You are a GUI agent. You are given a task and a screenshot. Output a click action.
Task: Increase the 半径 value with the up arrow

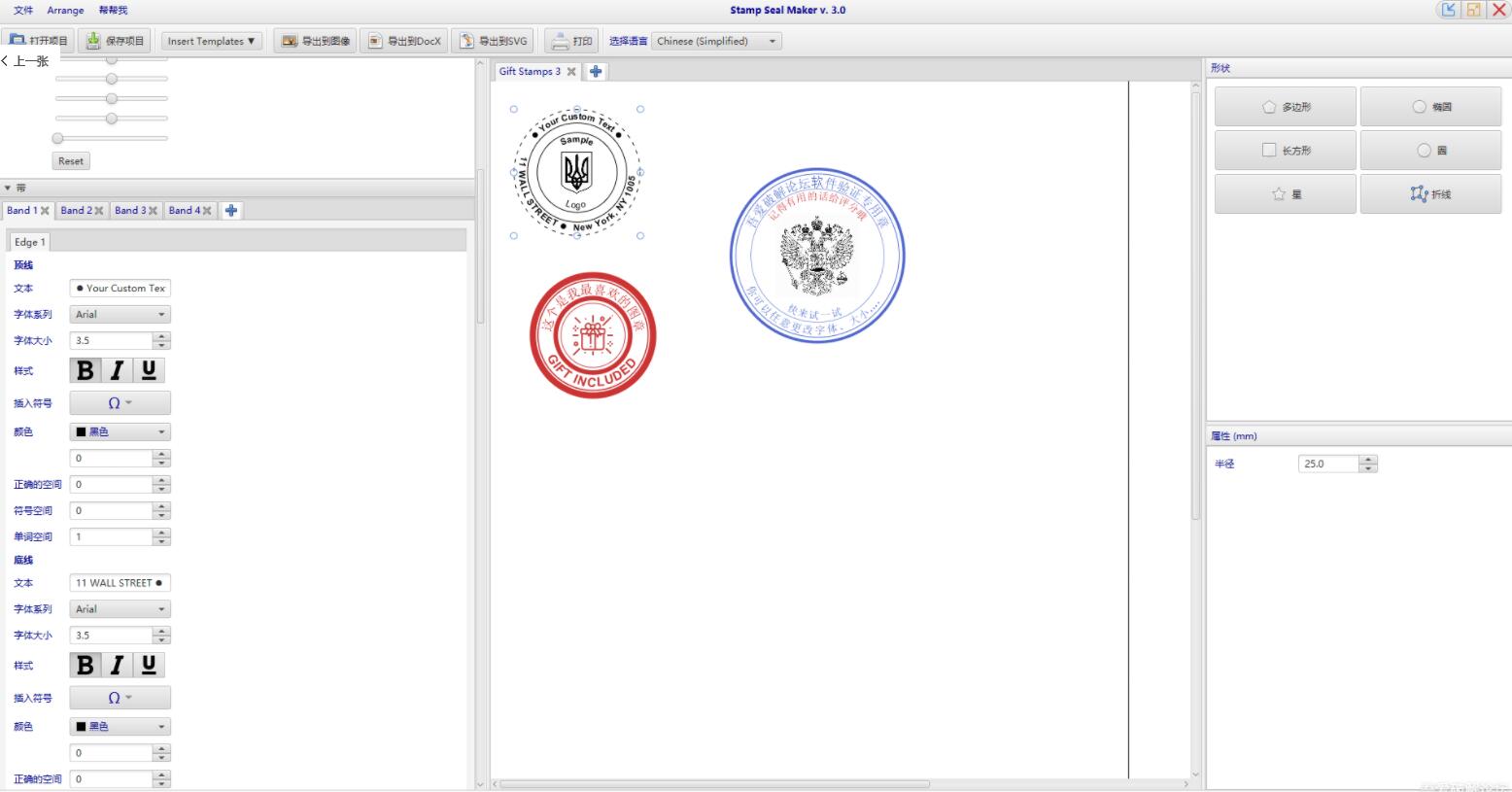pyautogui.click(x=1368, y=460)
